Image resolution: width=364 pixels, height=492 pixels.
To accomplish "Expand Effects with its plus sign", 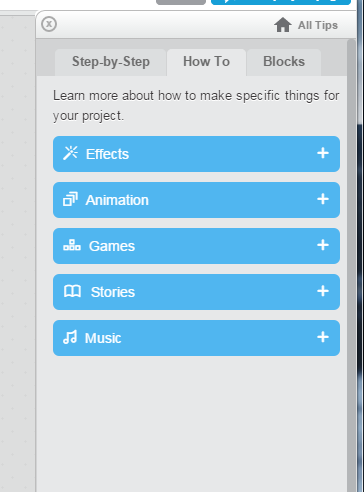I will coord(323,153).
